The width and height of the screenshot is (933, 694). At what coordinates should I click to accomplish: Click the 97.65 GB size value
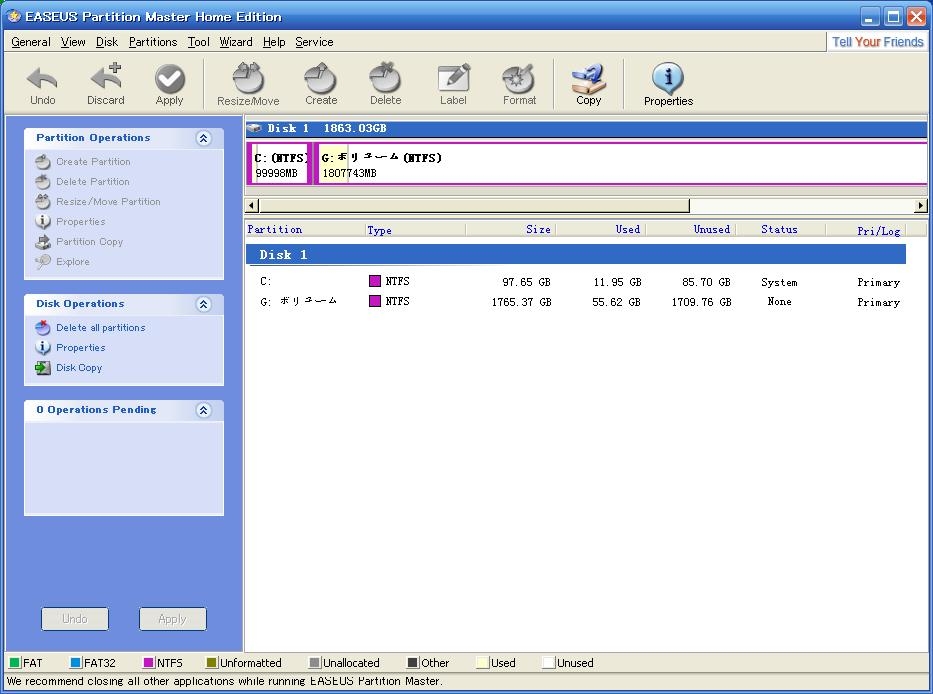[526, 282]
